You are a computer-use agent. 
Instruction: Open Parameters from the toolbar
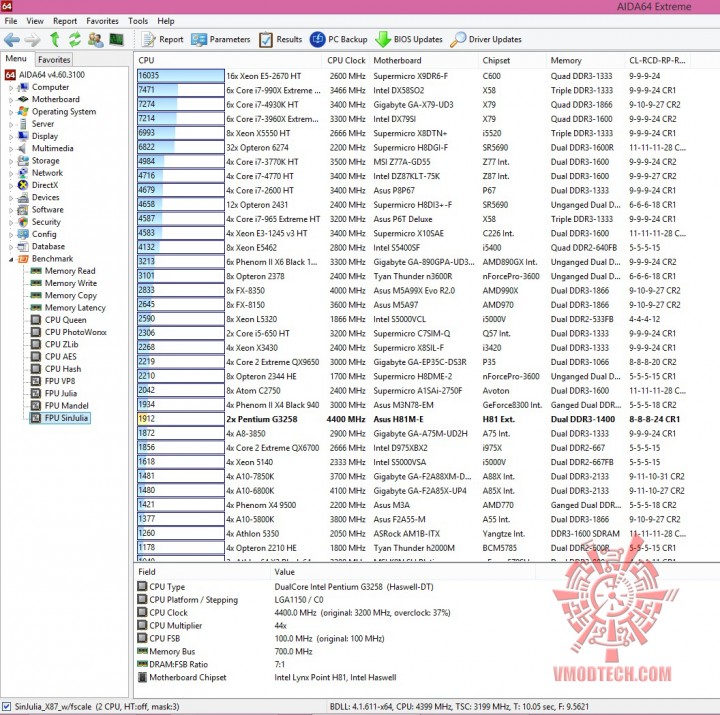point(221,39)
